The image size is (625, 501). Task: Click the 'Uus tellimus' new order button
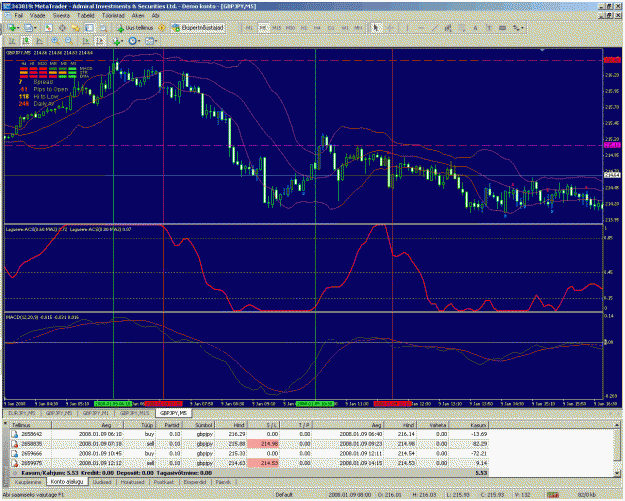click(135, 28)
